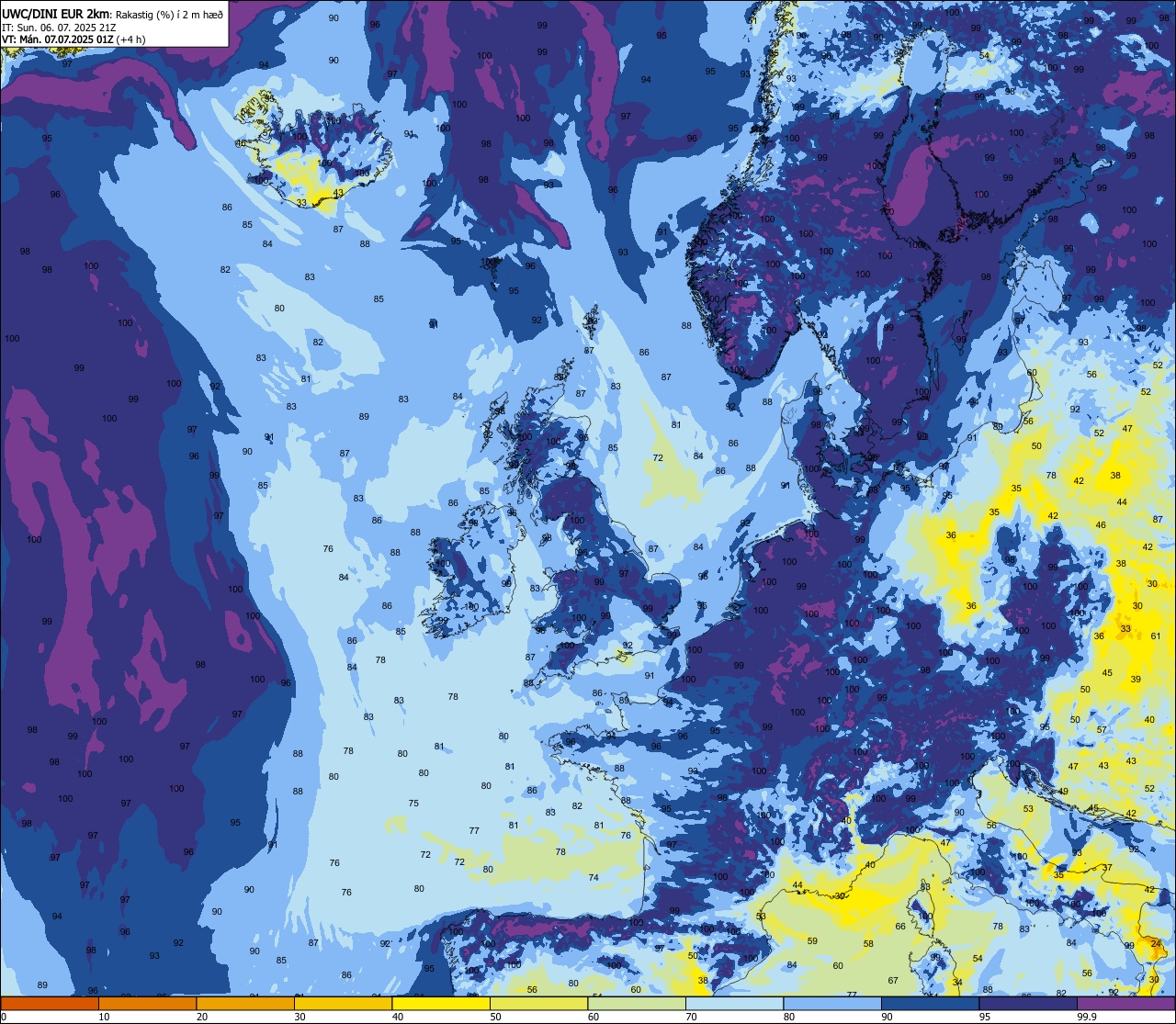Image resolution: width=1176 pixels, height=1024 pixels.
Task: Click the value 59 over the Mediterranean
Action: click(812, 940)
